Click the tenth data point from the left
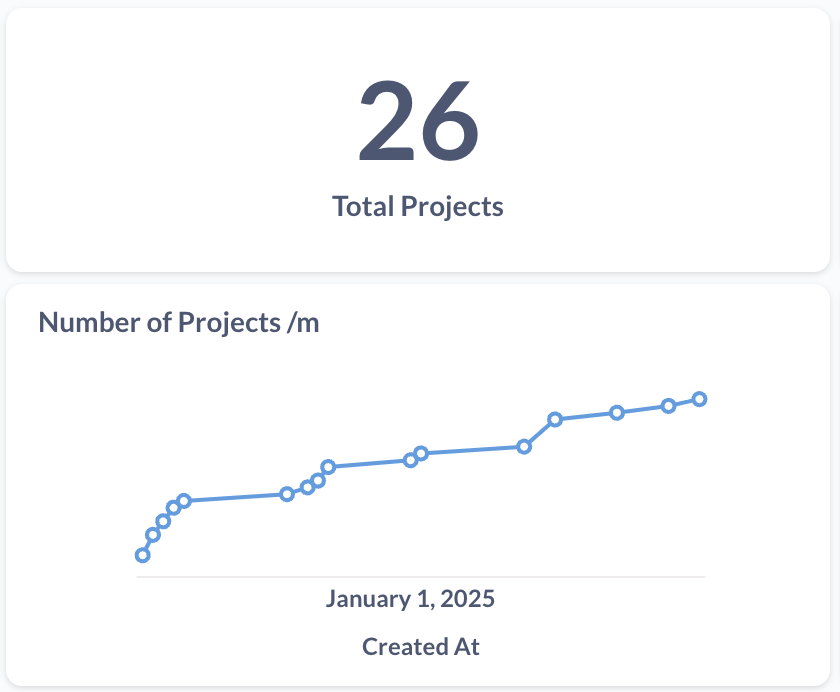 (x=410, y=460)
